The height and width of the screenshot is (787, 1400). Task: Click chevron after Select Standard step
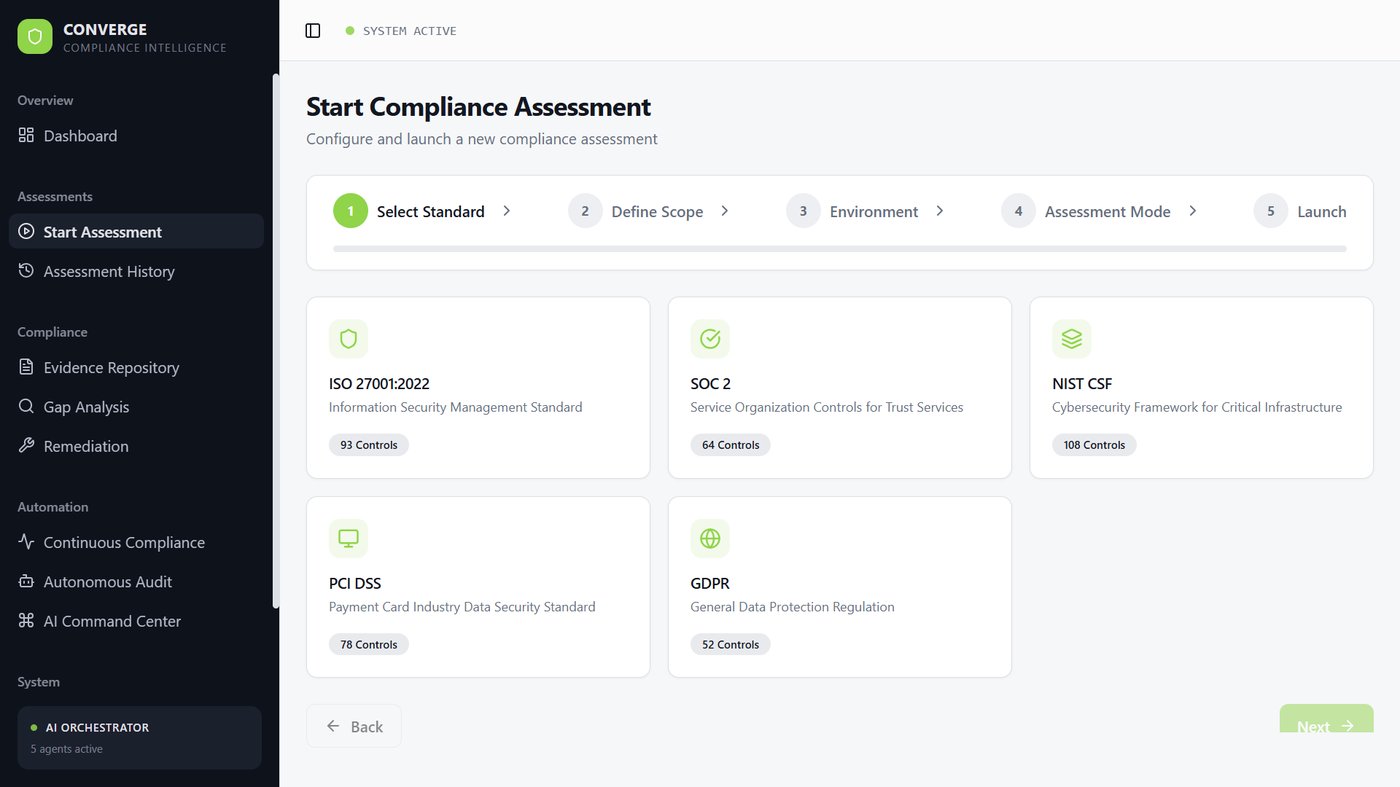tap(507, 211)
